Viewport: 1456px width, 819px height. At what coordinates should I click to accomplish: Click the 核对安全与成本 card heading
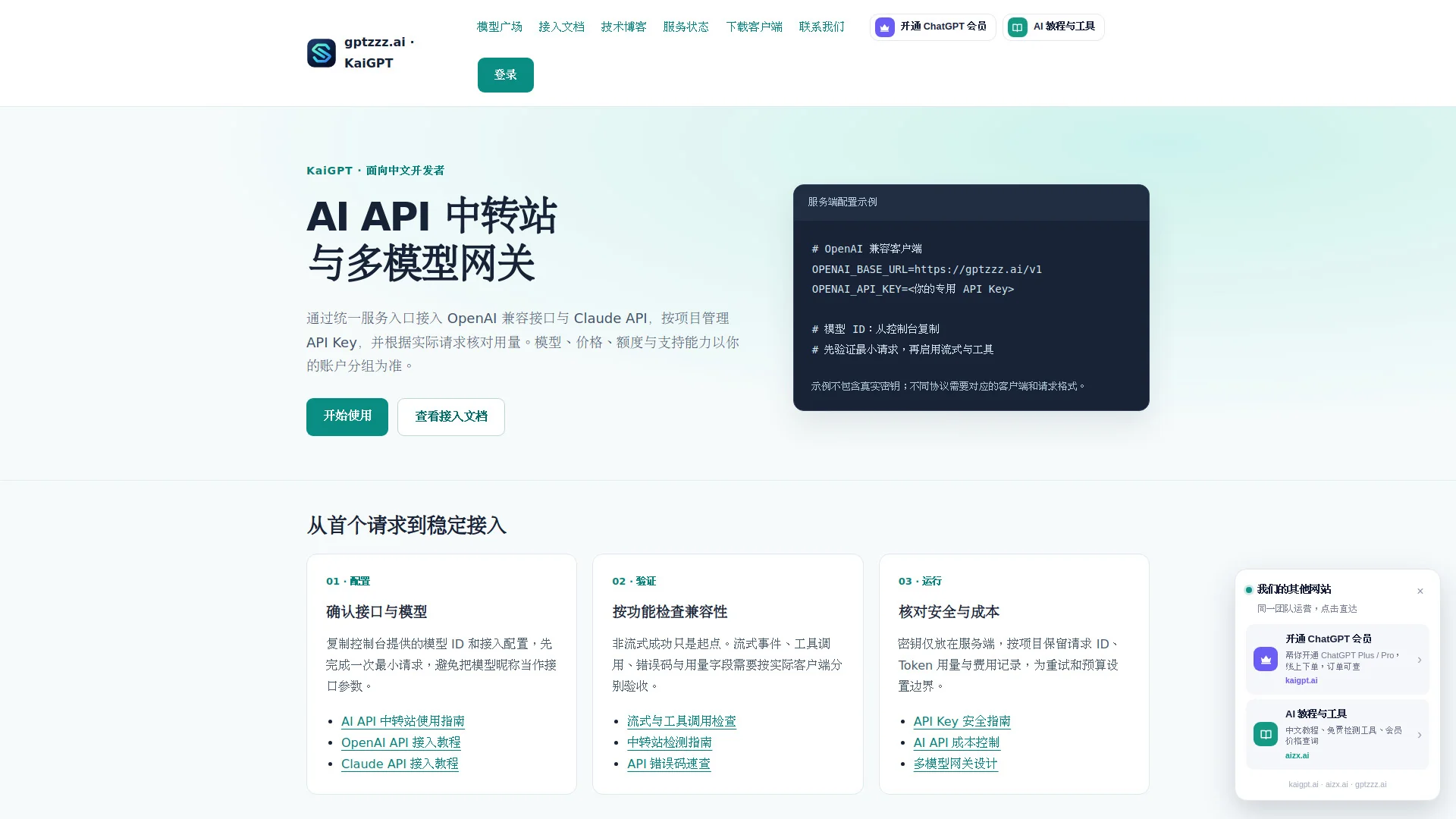[949, 612]
